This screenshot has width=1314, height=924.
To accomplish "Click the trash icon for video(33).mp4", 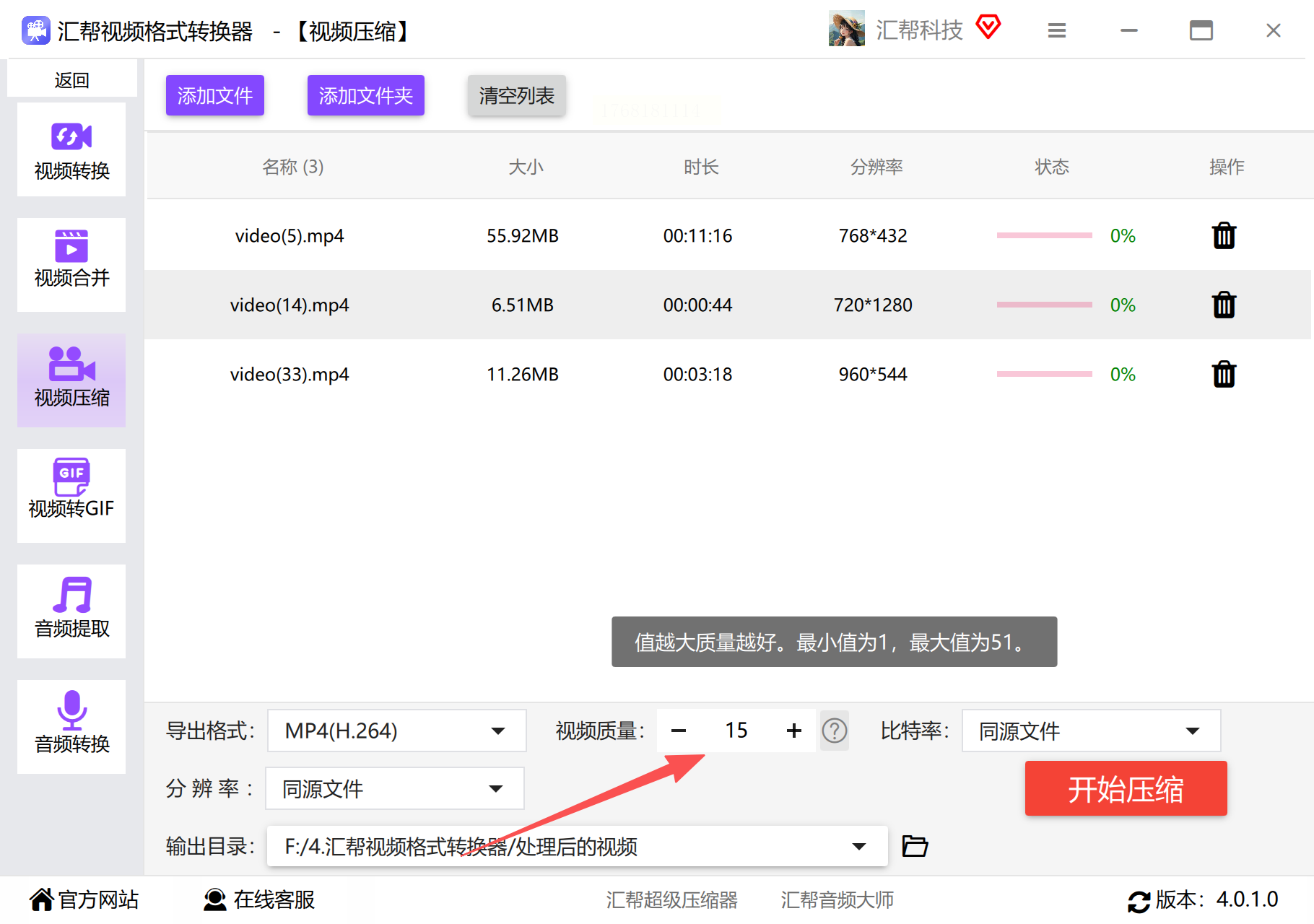I will [x=1224, y=375].
